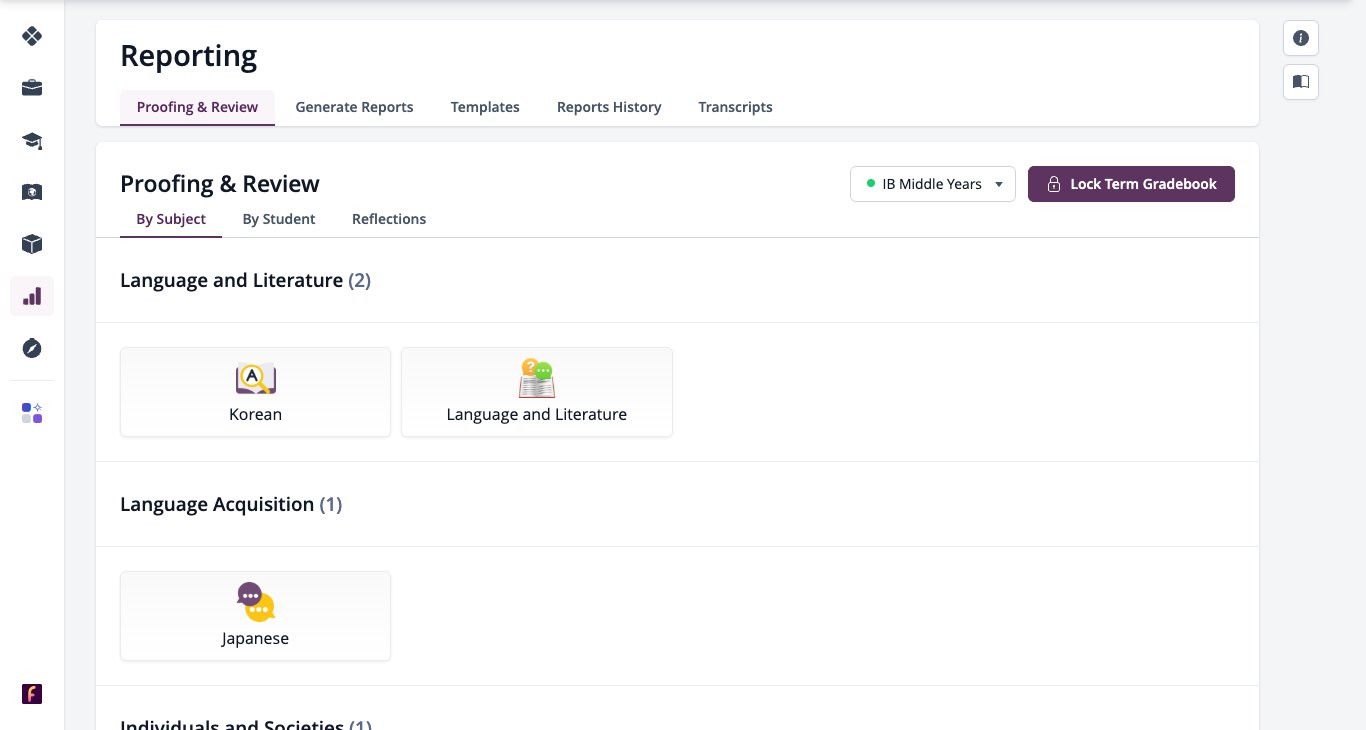Open the compass icon in sidebar
This screenshot has width=1366, height=730.
click(32, 348)
